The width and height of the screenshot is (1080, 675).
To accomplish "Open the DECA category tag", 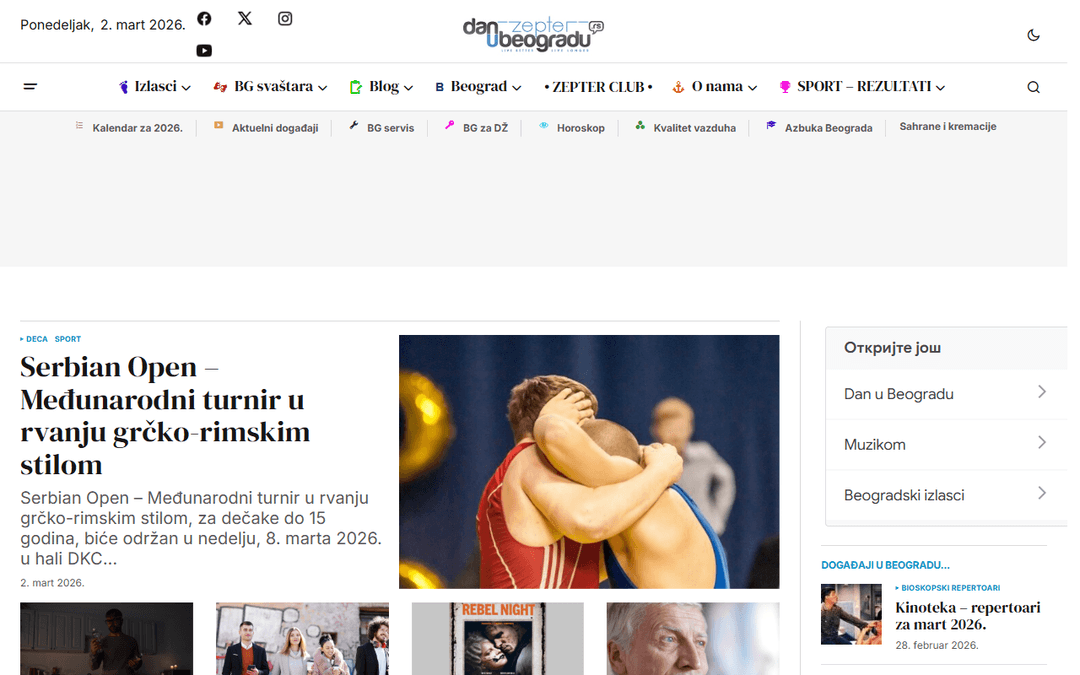I will [37, 339].
